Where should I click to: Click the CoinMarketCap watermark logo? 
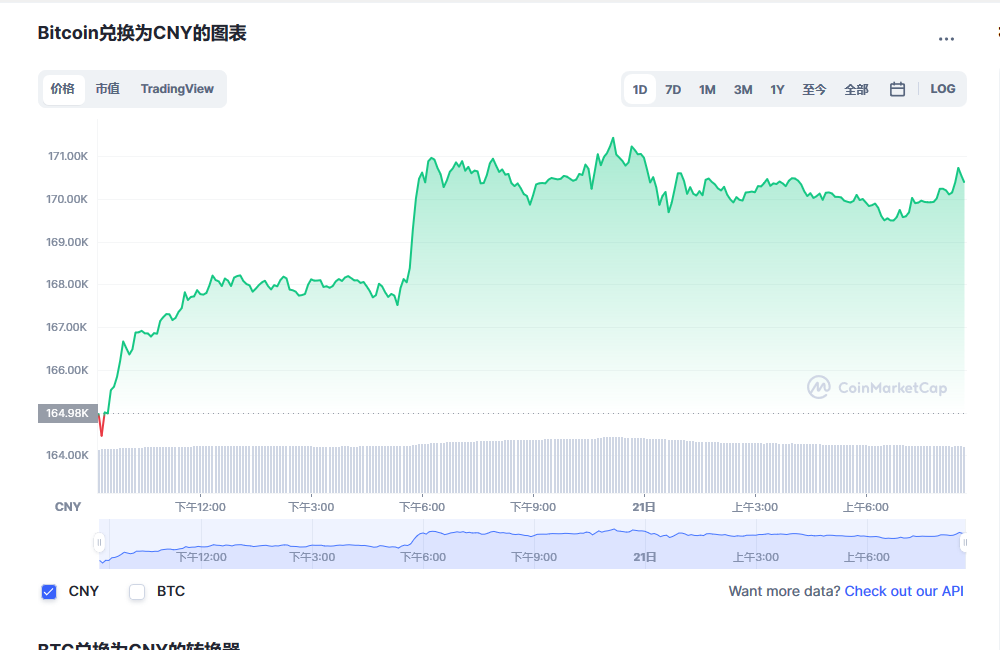click(876, 387)
